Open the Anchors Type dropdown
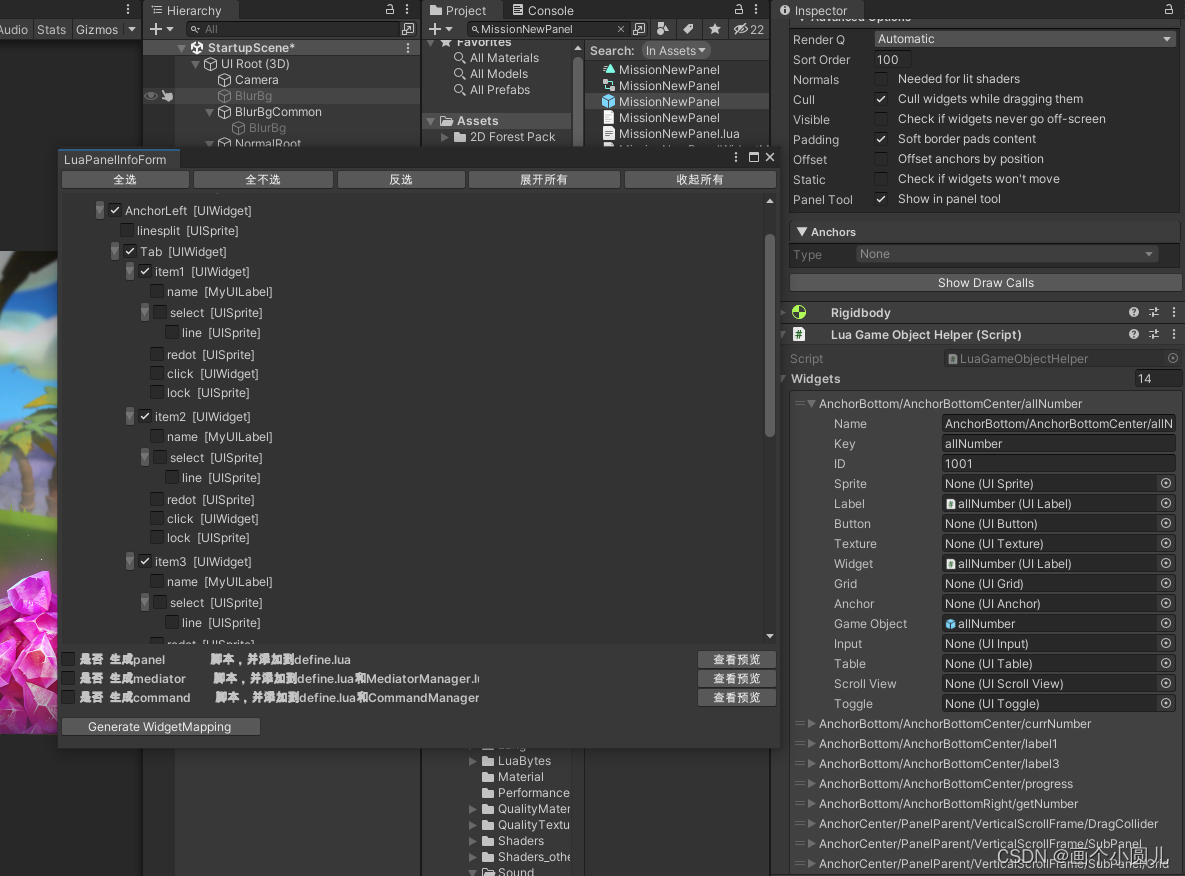The image size is (1185, 876). point(1004,254)
